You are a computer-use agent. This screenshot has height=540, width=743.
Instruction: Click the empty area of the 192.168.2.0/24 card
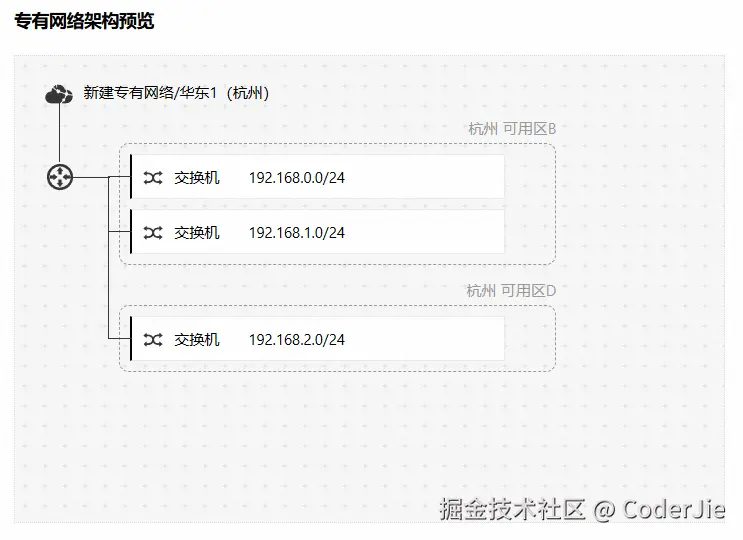(424, 339)
